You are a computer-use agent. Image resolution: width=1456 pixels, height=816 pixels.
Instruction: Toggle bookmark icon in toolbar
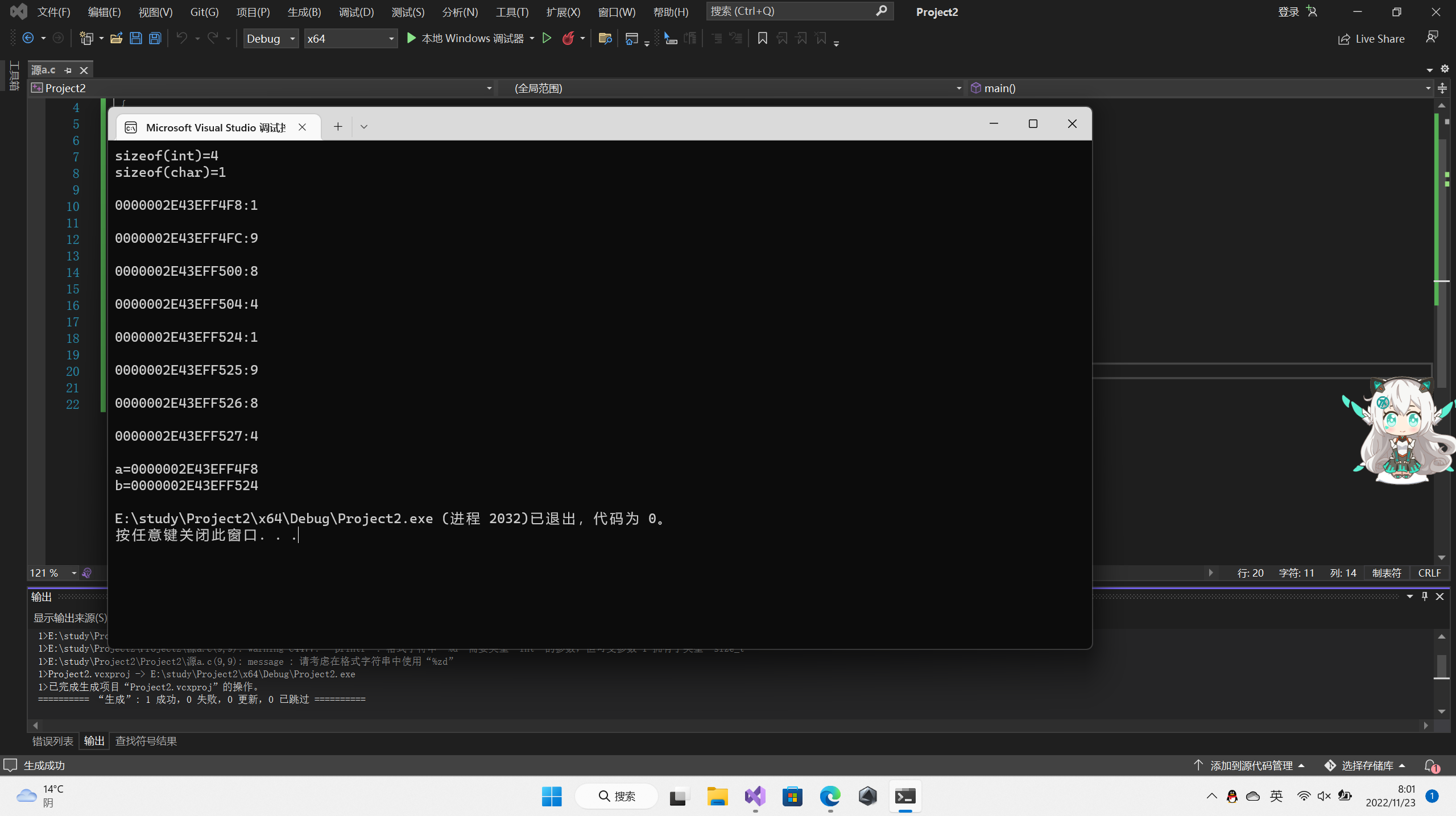762,38
